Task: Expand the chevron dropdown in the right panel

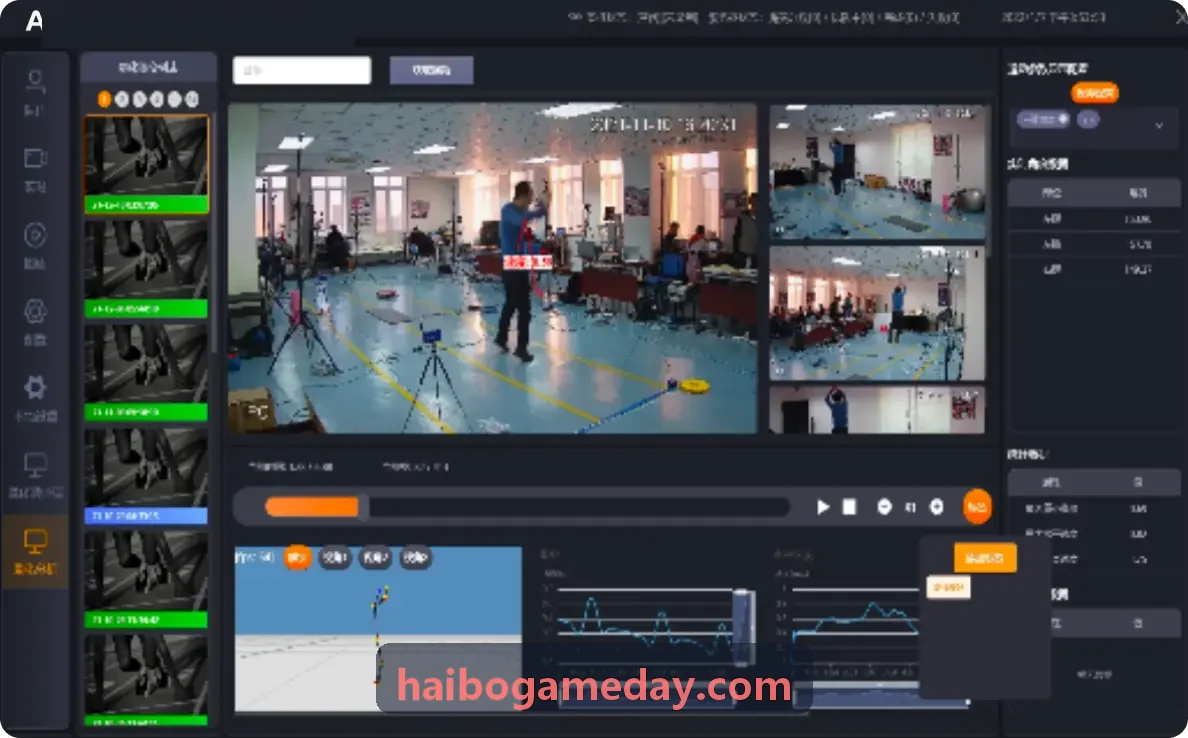Action: pos(1158,125)
